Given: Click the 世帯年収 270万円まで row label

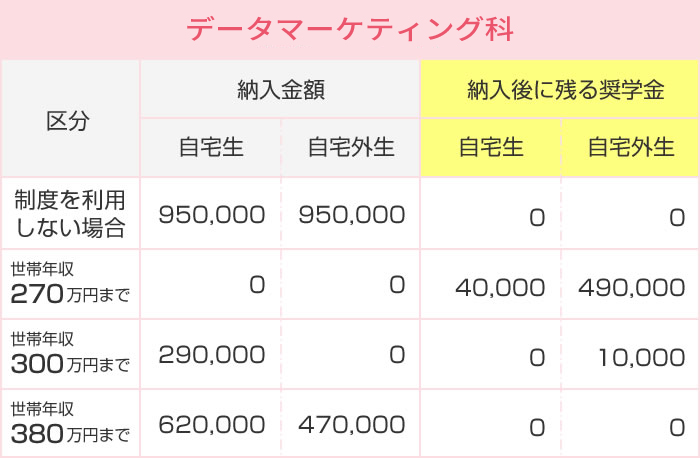Looking at the screenshot, I should [x=71, y=284].
